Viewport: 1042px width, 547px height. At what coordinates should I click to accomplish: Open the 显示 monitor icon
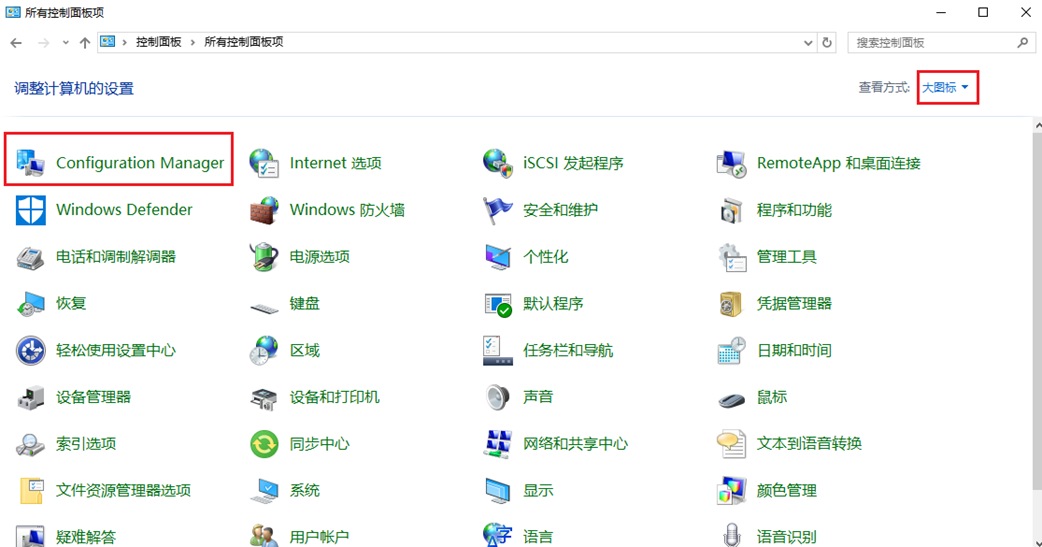[498, 491]
